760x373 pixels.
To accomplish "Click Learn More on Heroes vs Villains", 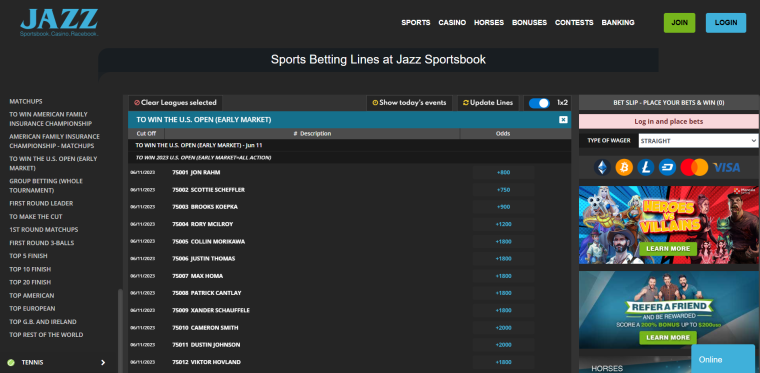I will pyautogui.click(x=667, y=249).
